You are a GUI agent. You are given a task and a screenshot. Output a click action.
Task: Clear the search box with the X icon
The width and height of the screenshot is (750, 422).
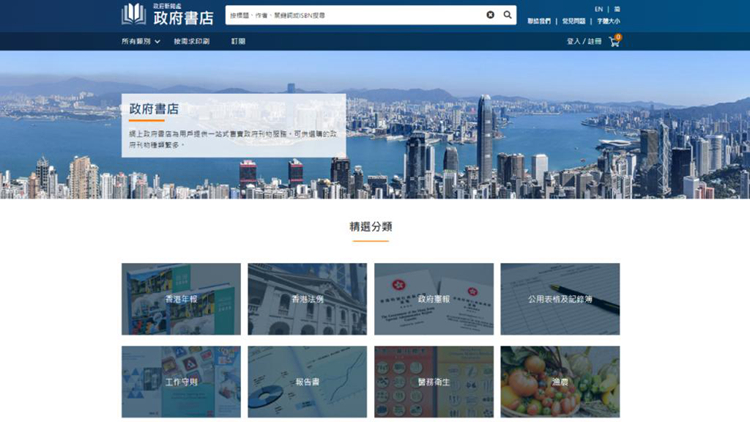490,15
